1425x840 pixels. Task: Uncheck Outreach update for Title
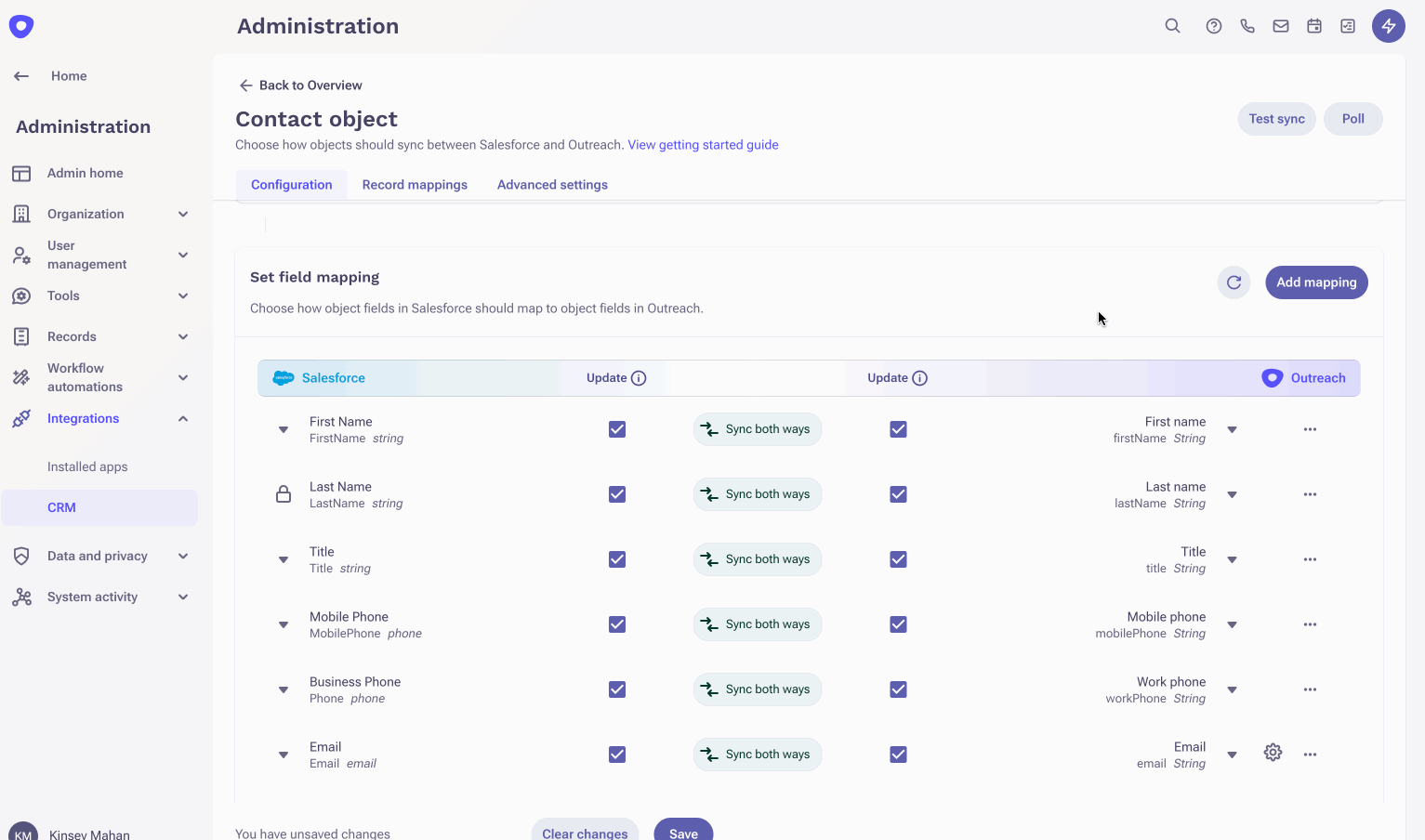(x=898, y=559)
